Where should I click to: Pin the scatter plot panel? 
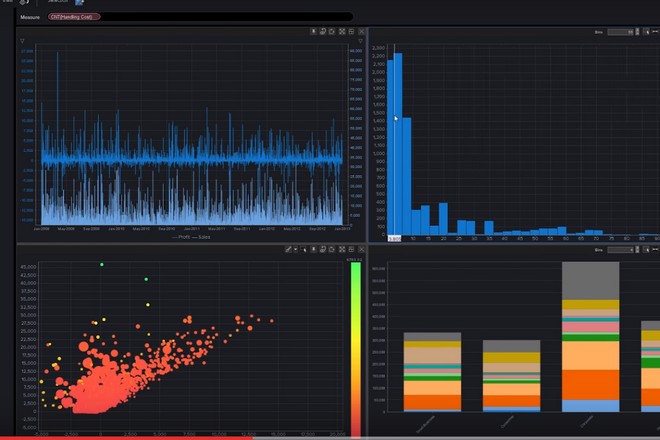(x=313, y=249)
